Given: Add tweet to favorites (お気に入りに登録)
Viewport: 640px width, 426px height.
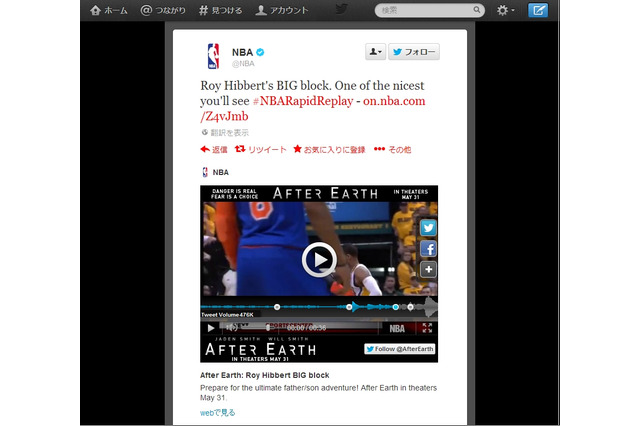Looking at the screenshot, I should [329, 150].
